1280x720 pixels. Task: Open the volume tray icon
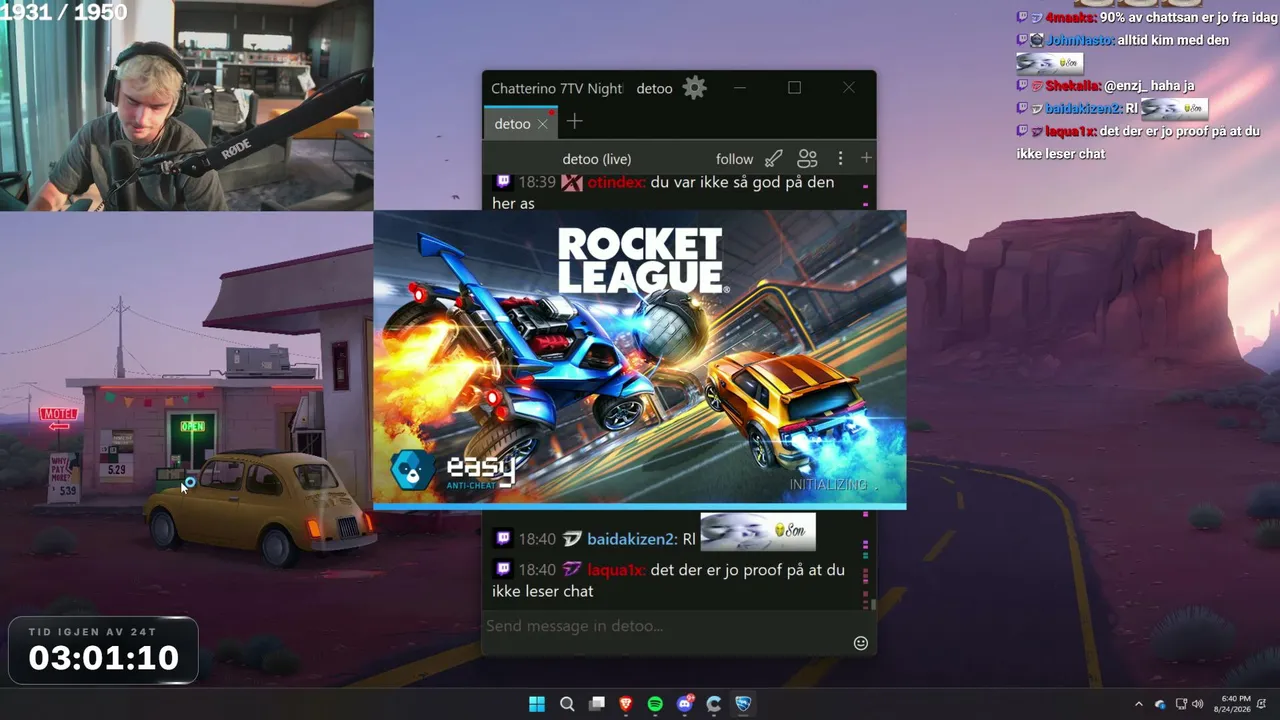pos(1197,704)
